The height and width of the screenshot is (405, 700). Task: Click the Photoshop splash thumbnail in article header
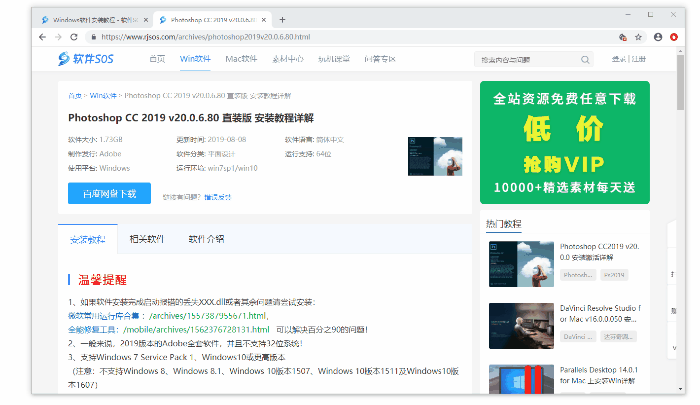pyautogui.click(x=435, y=156)
